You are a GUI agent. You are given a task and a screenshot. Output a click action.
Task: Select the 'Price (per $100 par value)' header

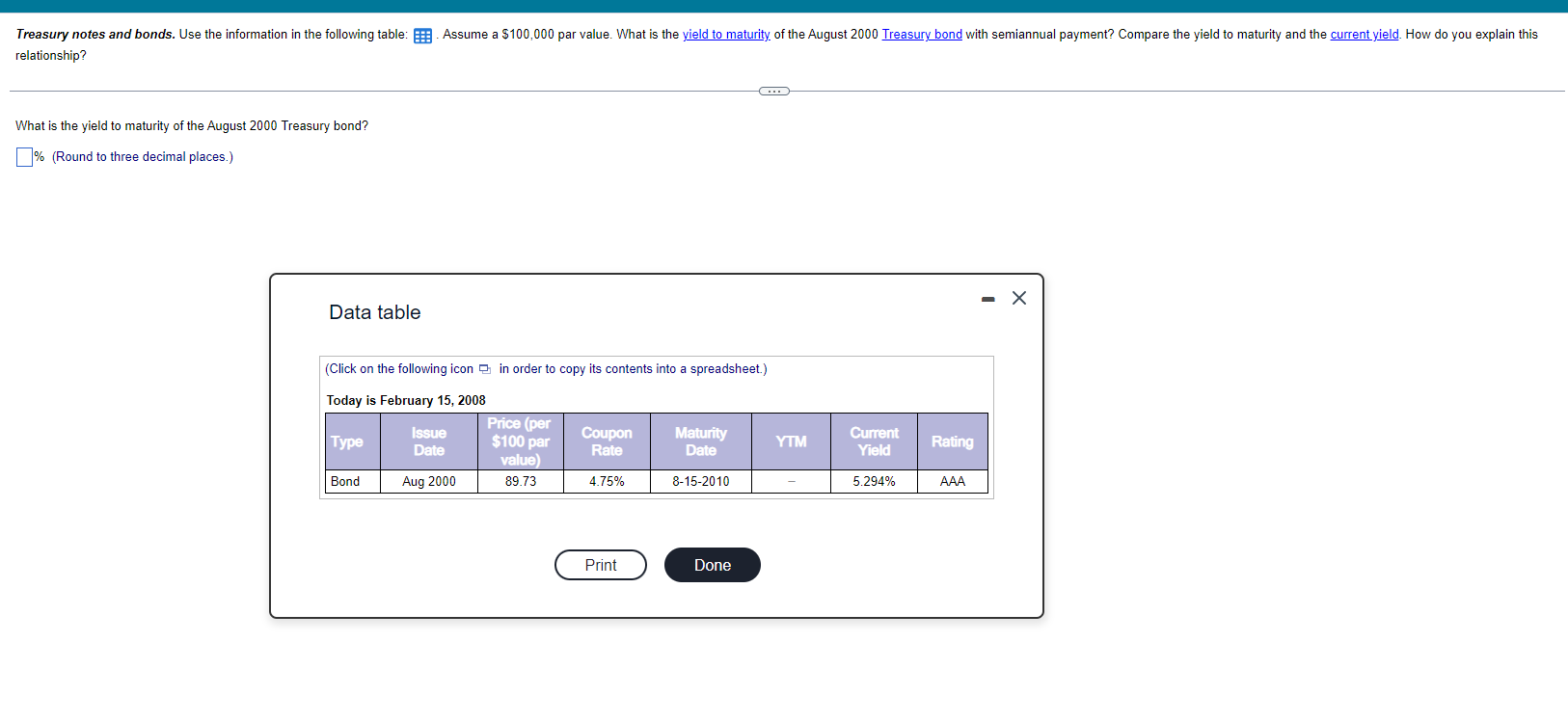pyautogui.click(x=521, y=441)
